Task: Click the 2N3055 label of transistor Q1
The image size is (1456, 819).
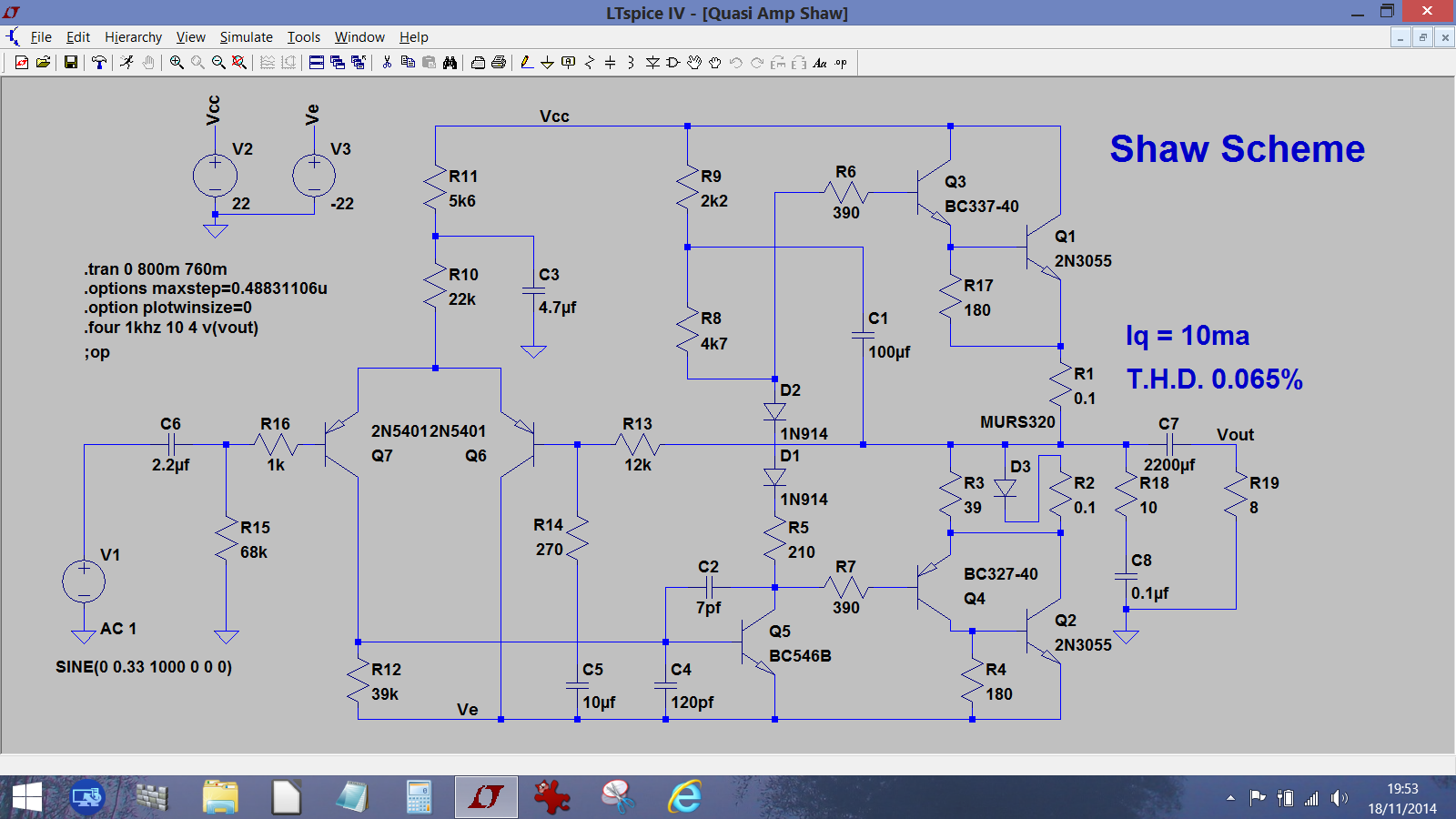Action: [x=1083, y=261]
